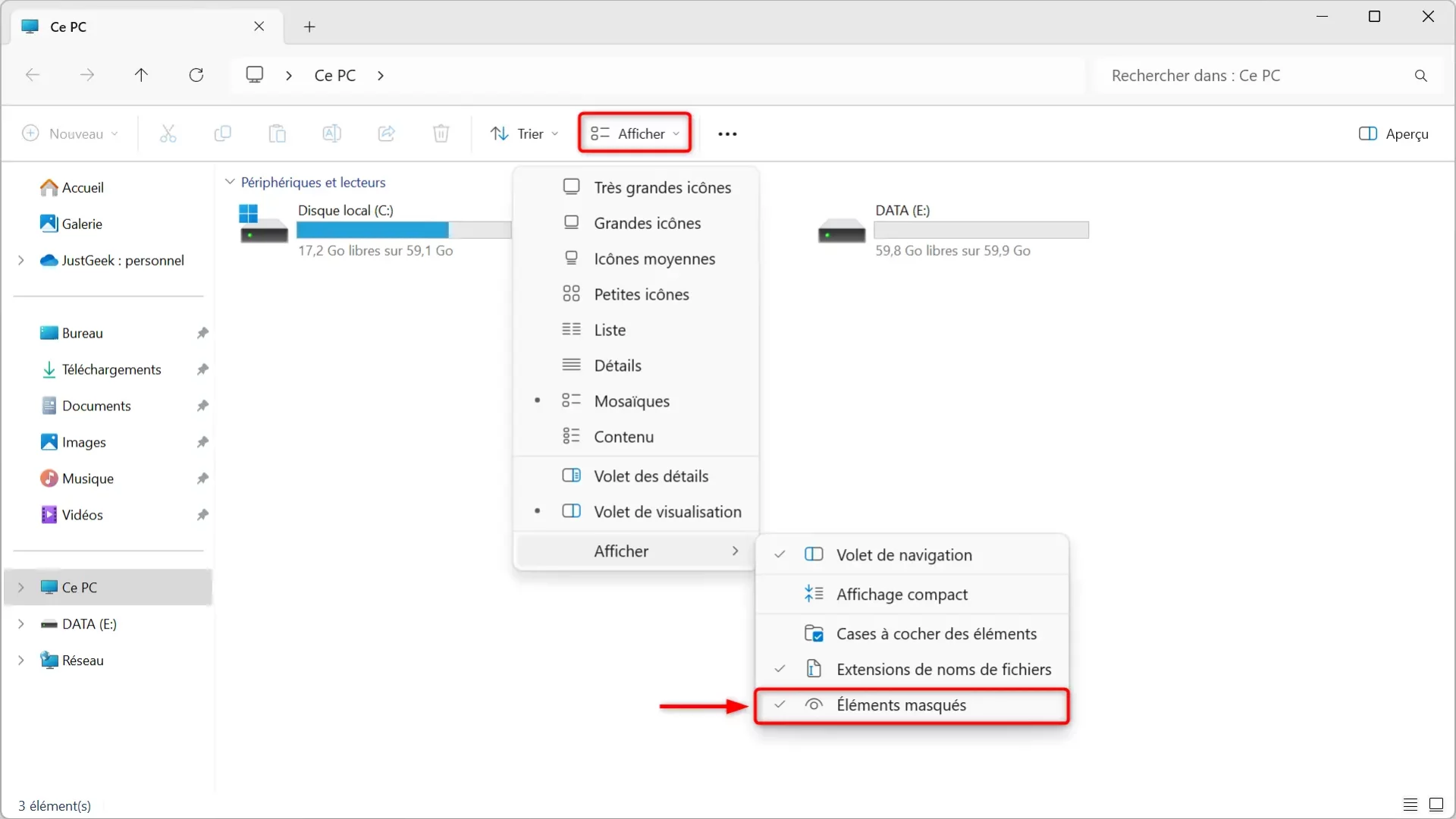
Task: Expand Réseau node in sidebar
Action: (21, 661)
